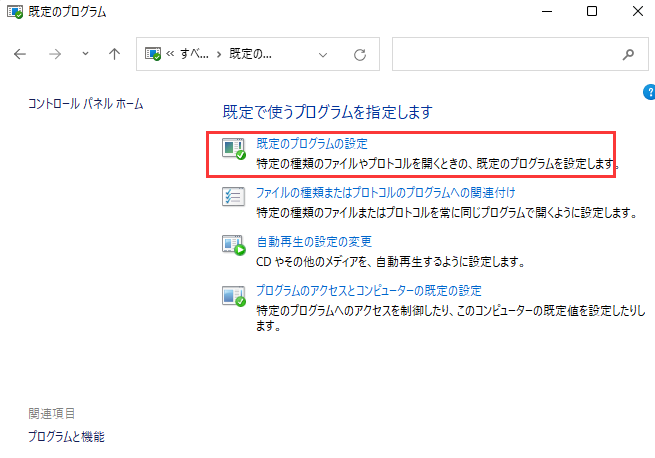This screenshot has height=458, width=655.
Task: Click the search magnifier icon
Action: coord(628,54)
